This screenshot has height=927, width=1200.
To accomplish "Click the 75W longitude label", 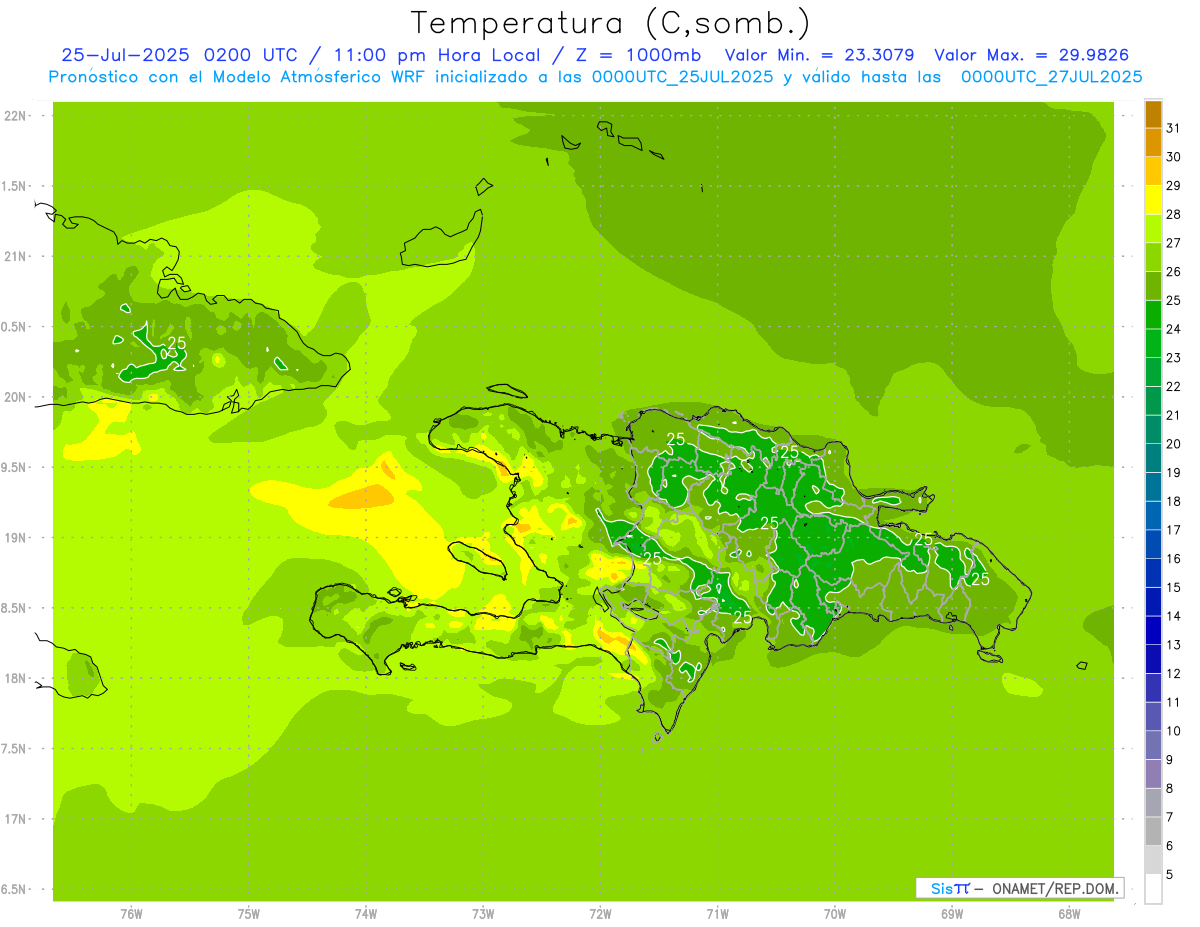I will coord(249,914).
